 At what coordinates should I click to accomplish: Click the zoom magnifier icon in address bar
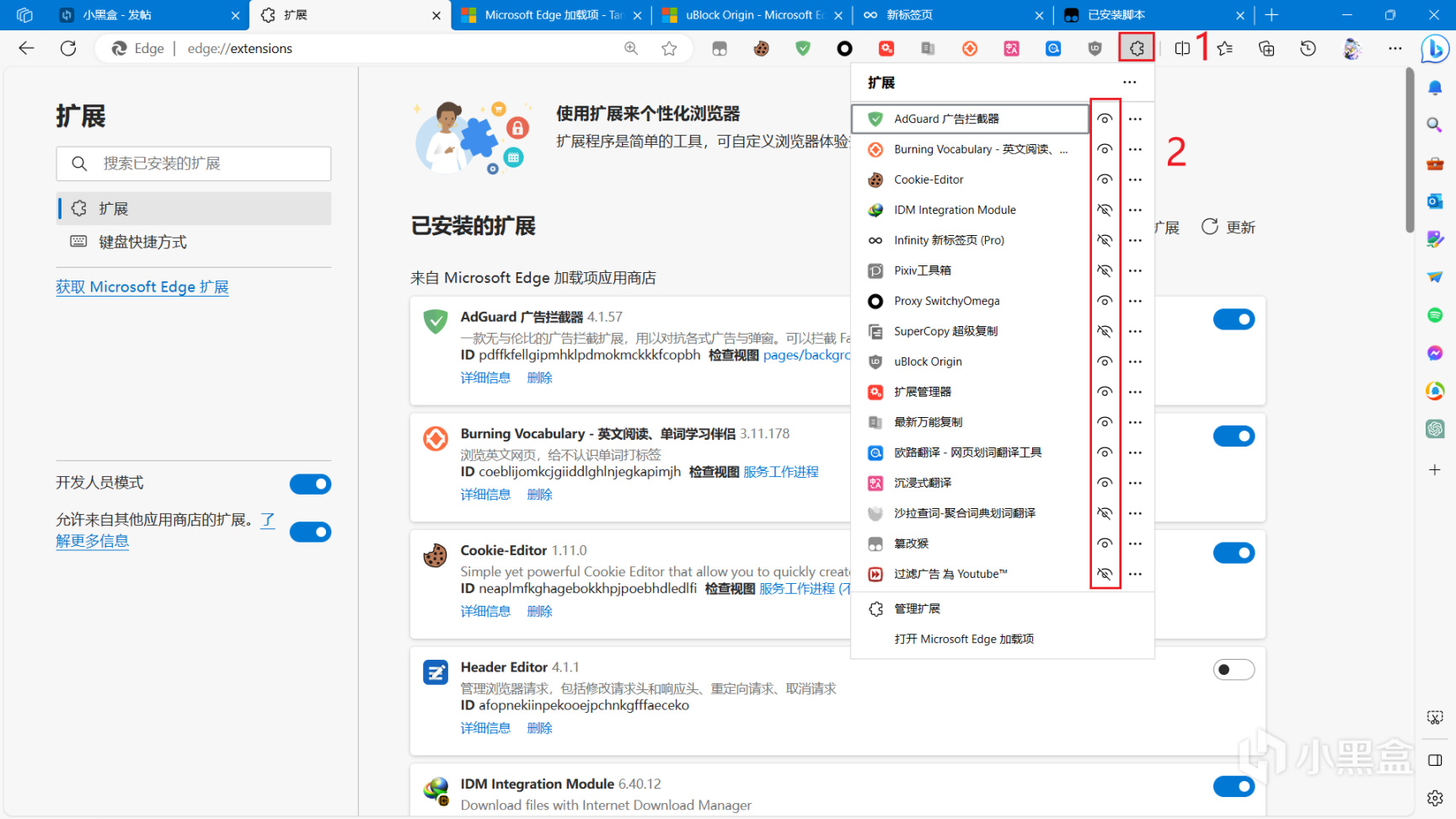631,49
